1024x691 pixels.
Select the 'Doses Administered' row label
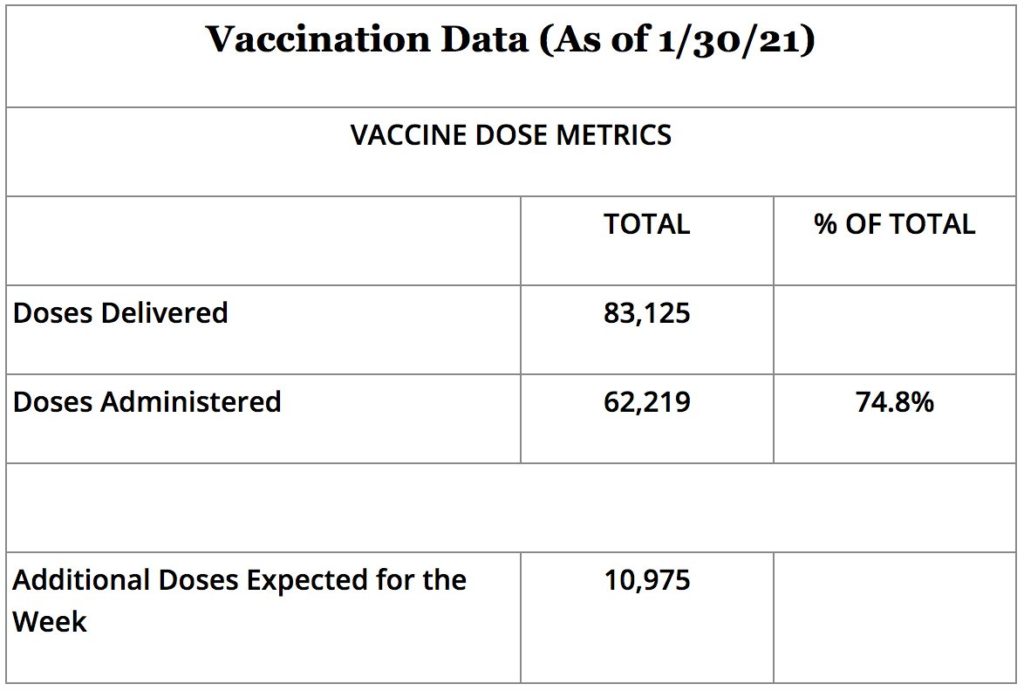pos(146,402)
